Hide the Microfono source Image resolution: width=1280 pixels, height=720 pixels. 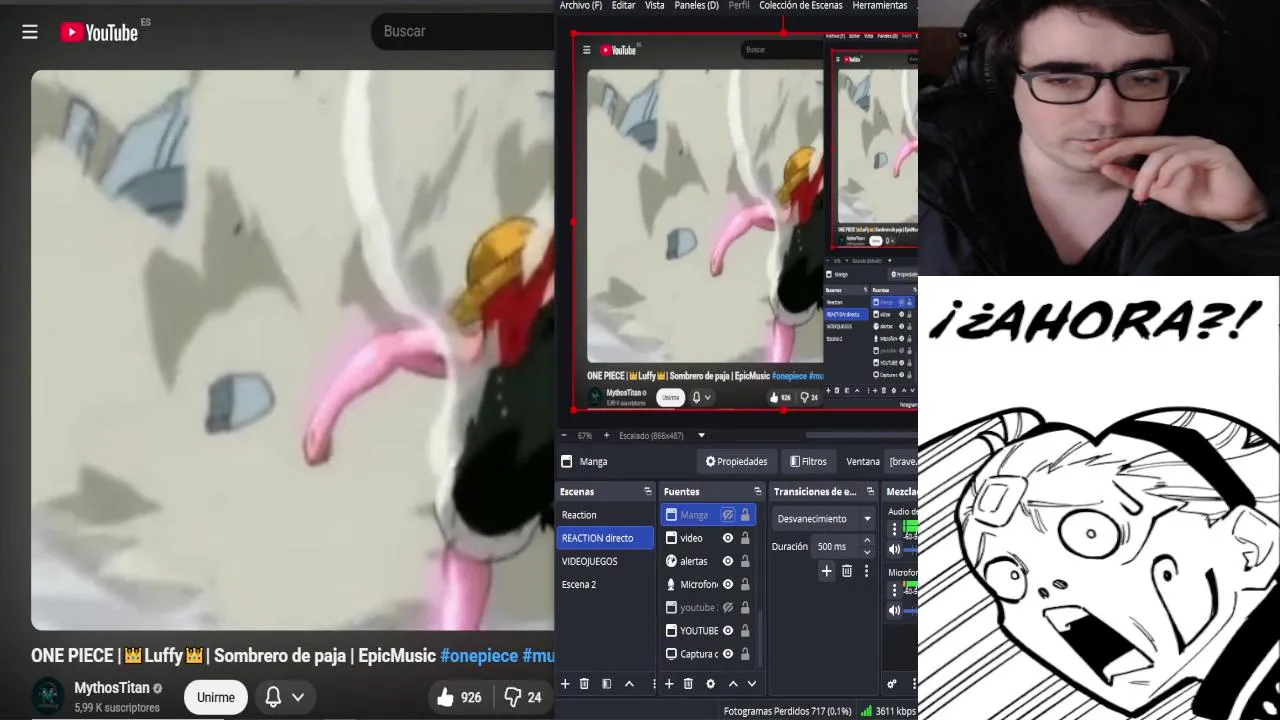(x=727, y=584)
